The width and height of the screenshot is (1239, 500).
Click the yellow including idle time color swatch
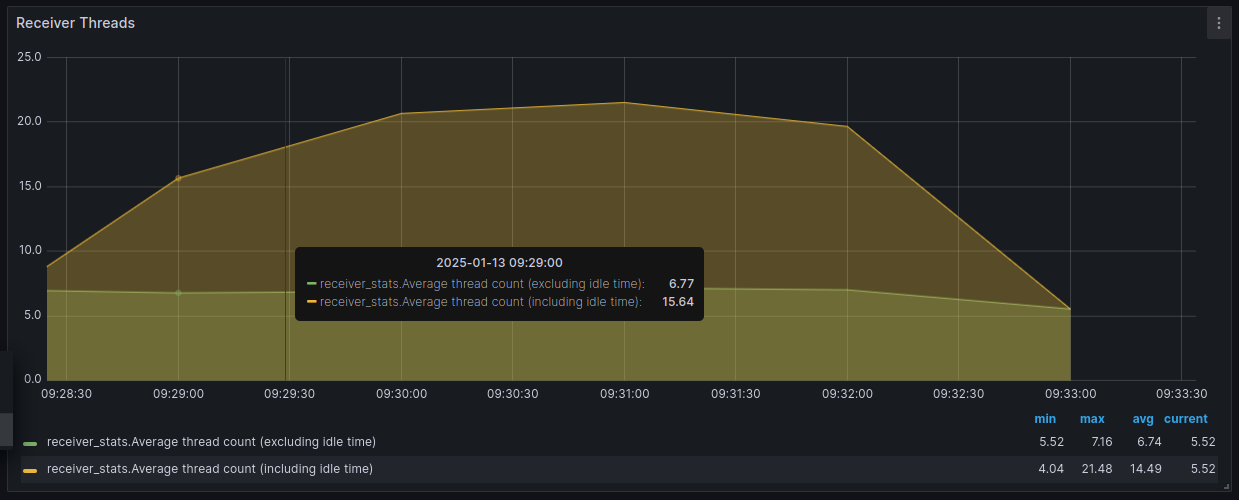point(30,470)
